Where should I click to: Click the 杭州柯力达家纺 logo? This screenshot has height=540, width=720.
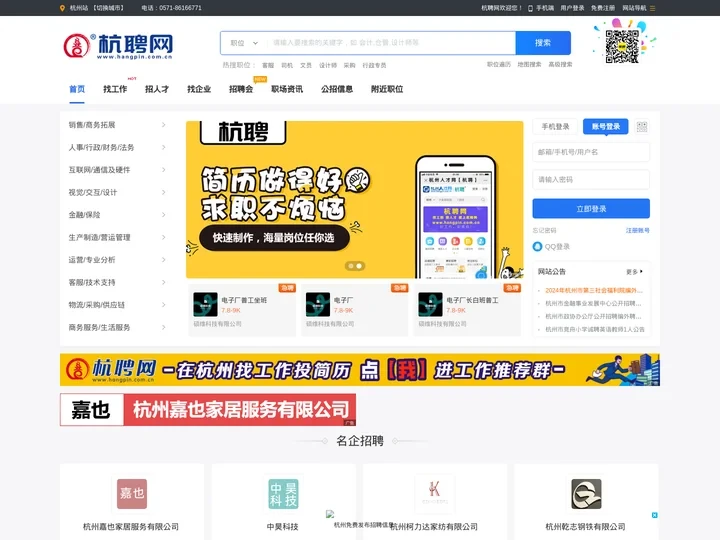pyautogui.click(x=434, y=492)
